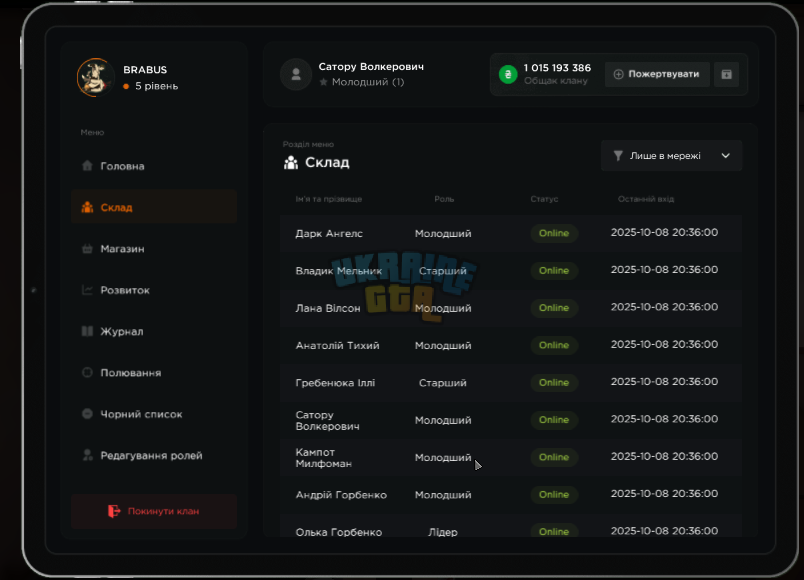This screenshot has width=804, height=580.
Task: Click the Молодший role of Дарк Ангелс
Action: tap(443, 233)
